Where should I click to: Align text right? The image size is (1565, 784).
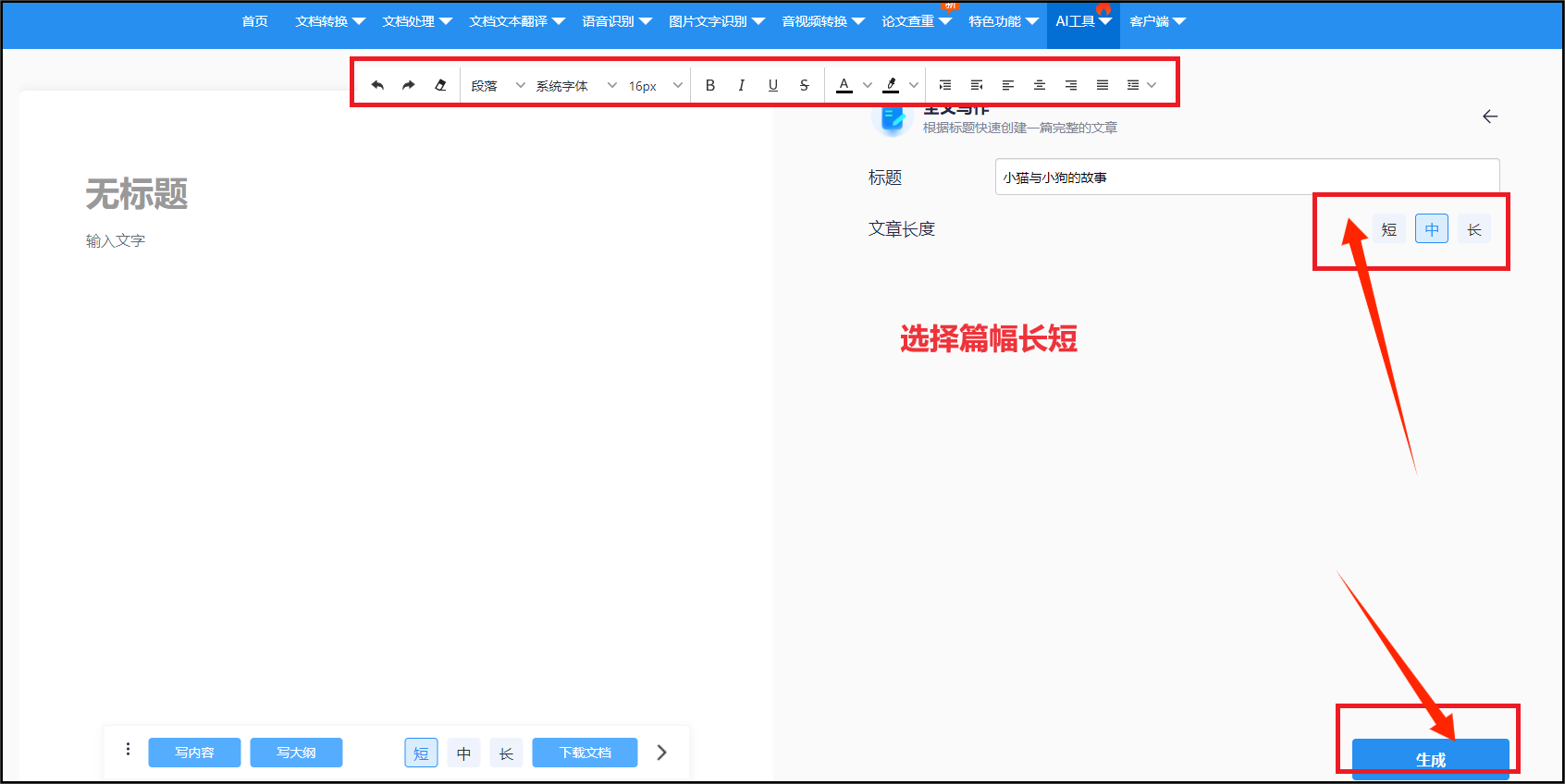tap(1071, 85)
